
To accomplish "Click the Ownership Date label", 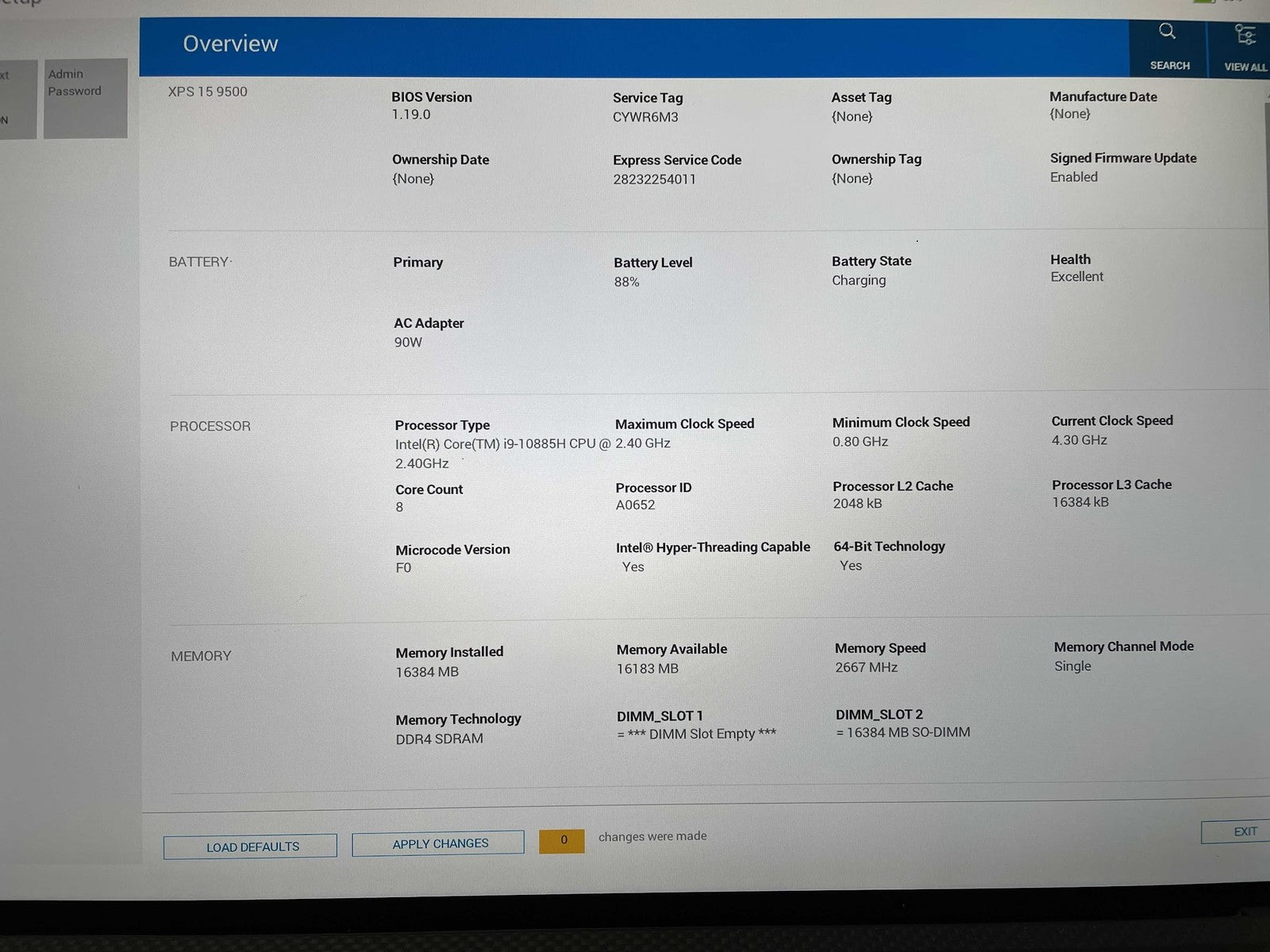I will [x=441, y=159].
